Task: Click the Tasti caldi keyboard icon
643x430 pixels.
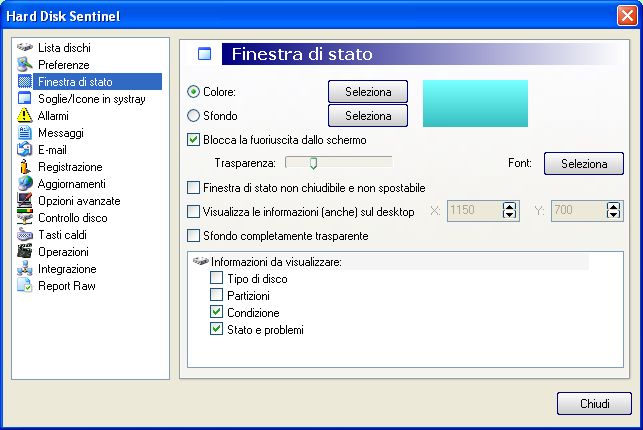Action: (x=25, y=235)
